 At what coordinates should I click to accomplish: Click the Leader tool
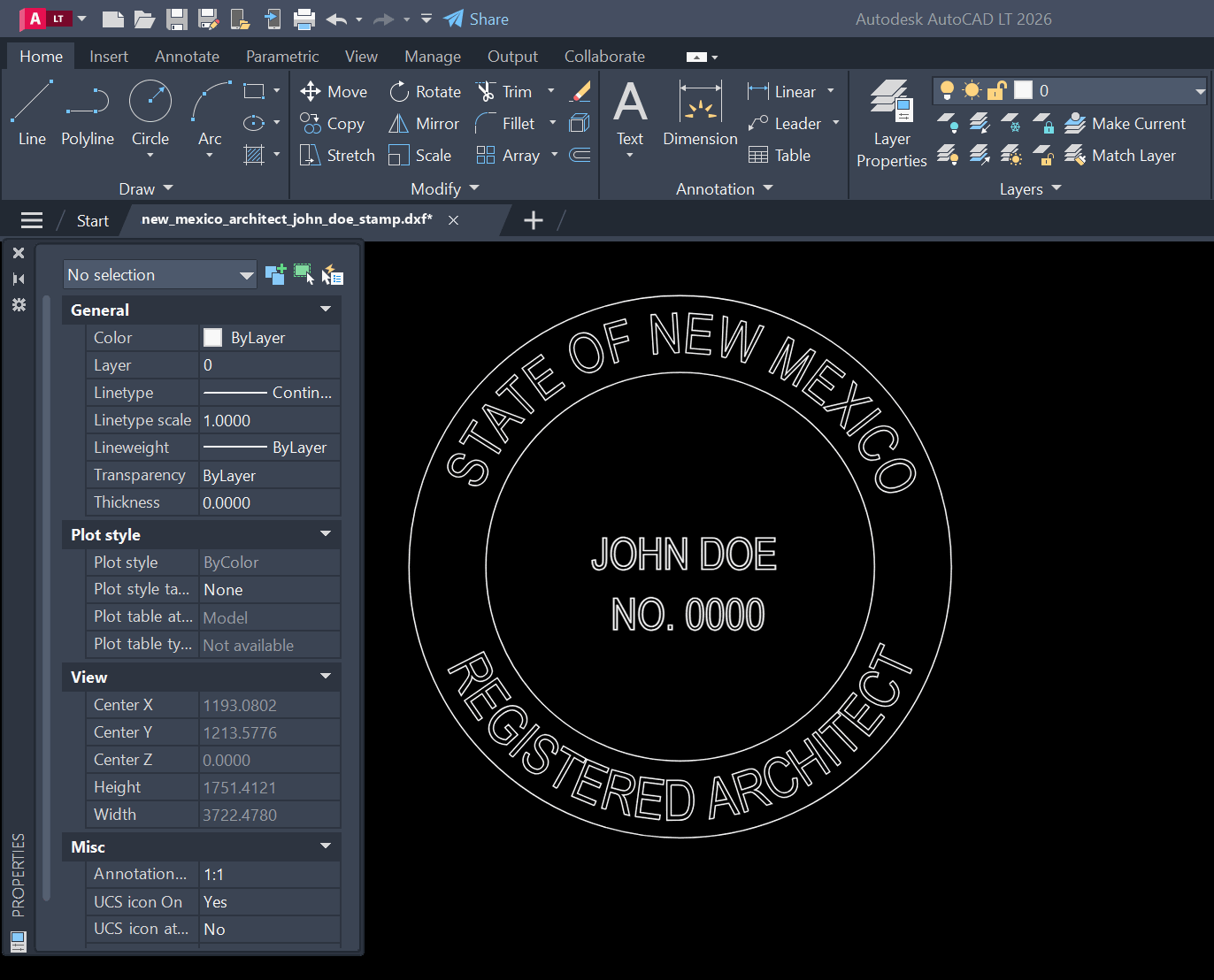coord(785,124)
